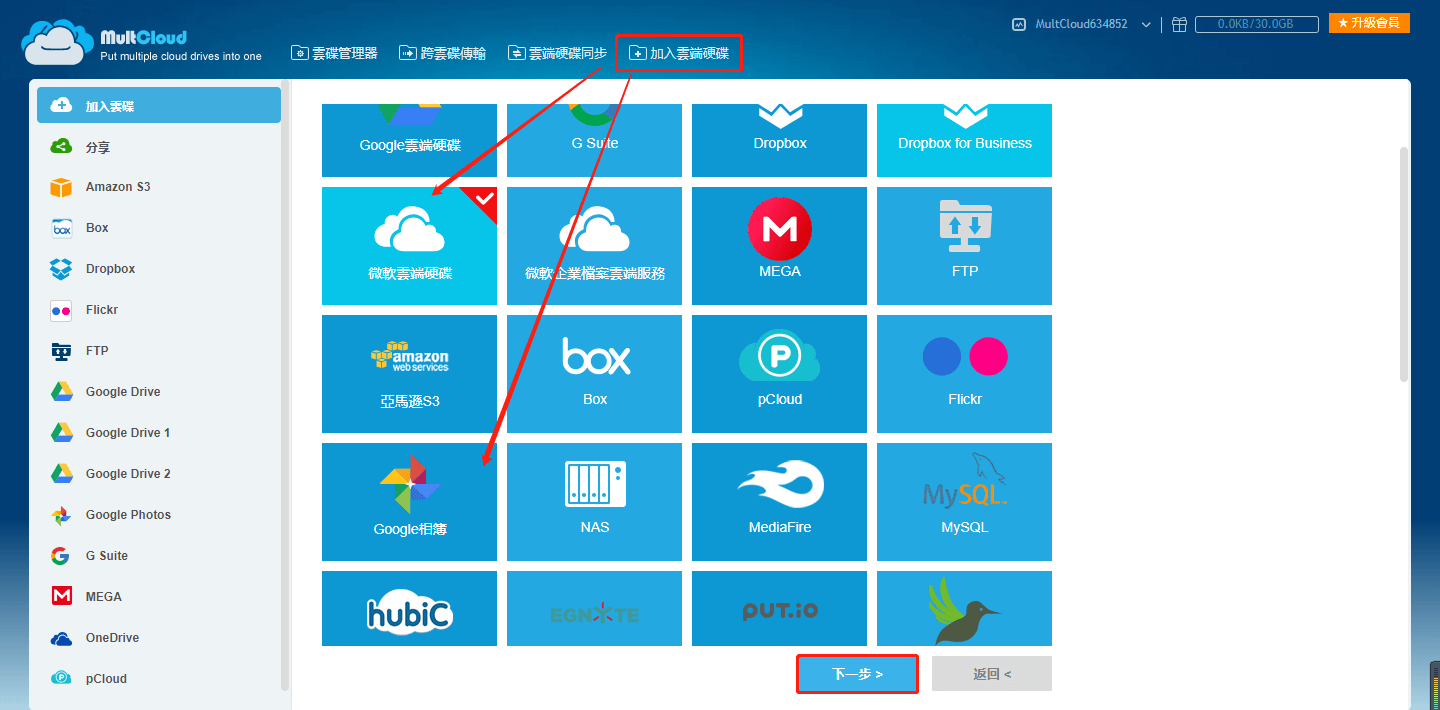Select the Google雲端硬碟 cloud tile
Image resolution: width=1440 pixels, height=710 pixels.
pos(409,140)
